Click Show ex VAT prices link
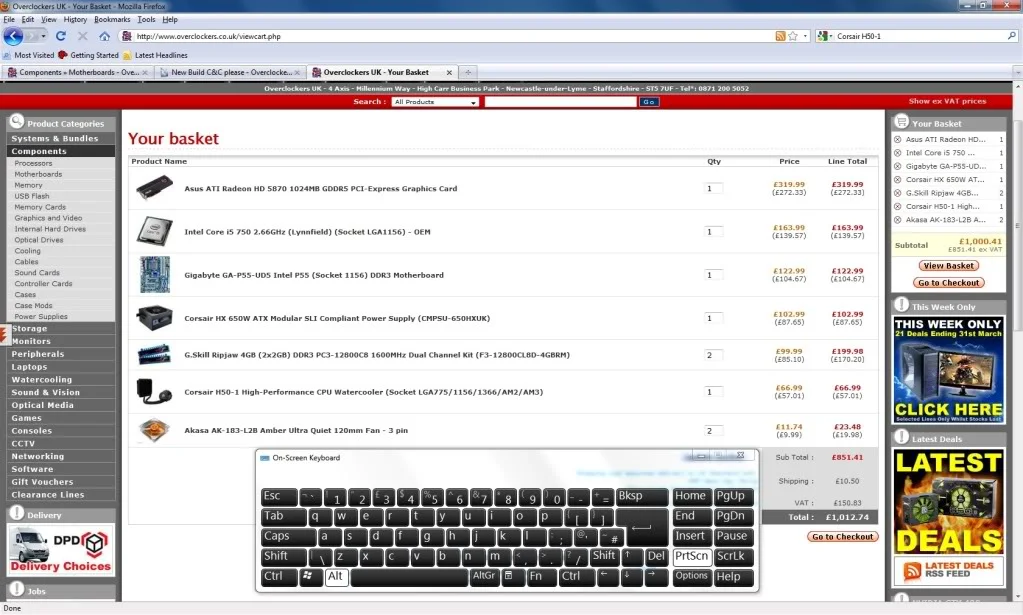1023x615 pixels. pos(947,101)
